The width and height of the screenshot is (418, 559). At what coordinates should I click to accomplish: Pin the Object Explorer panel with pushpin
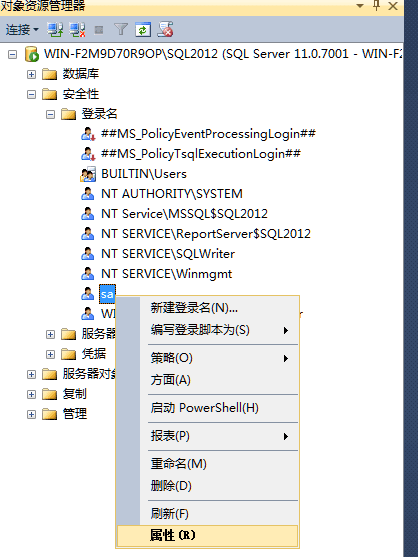tap(377, 6)
